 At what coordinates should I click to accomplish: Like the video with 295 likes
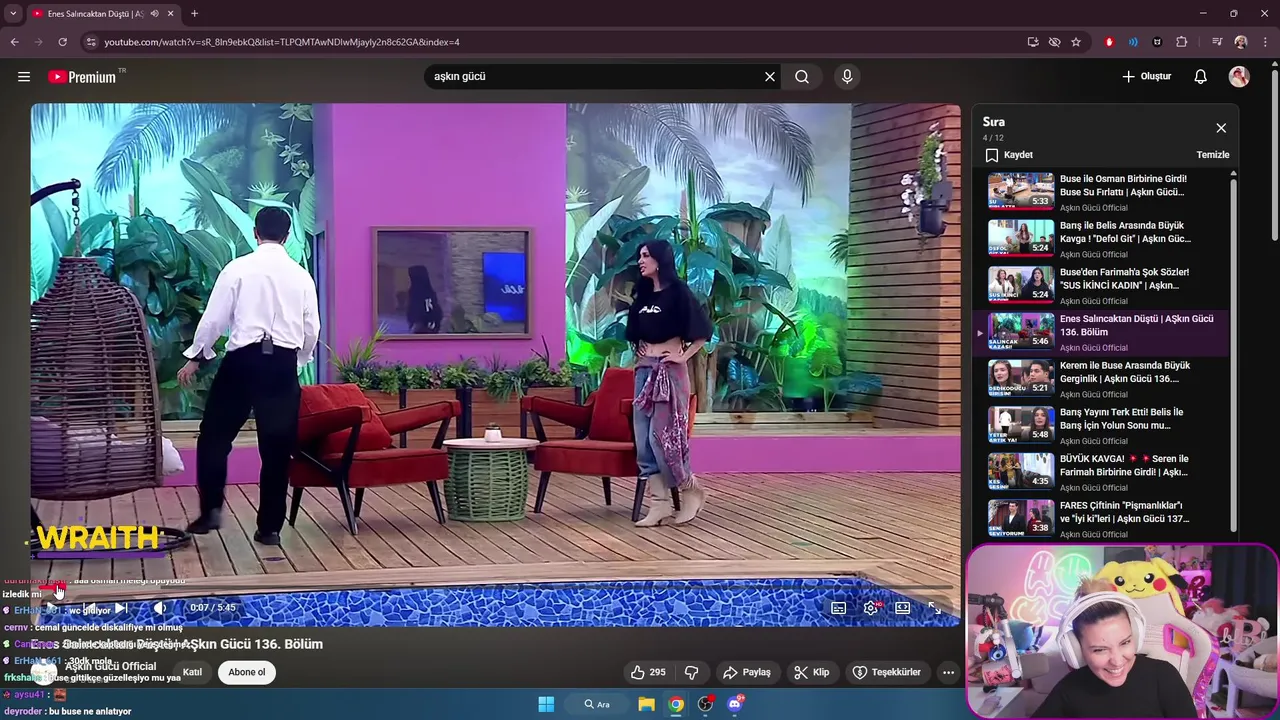[x=649, y=672]
